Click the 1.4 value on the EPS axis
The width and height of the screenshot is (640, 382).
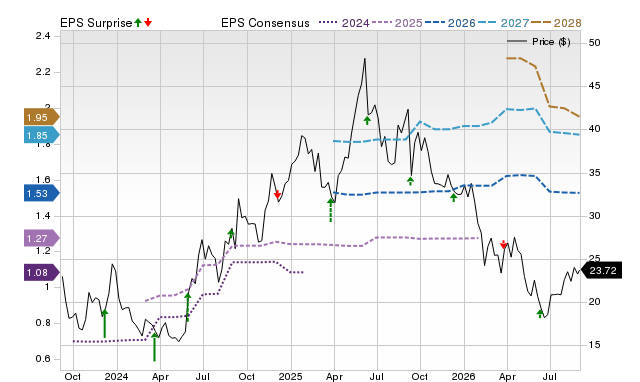tap(43, 215)
